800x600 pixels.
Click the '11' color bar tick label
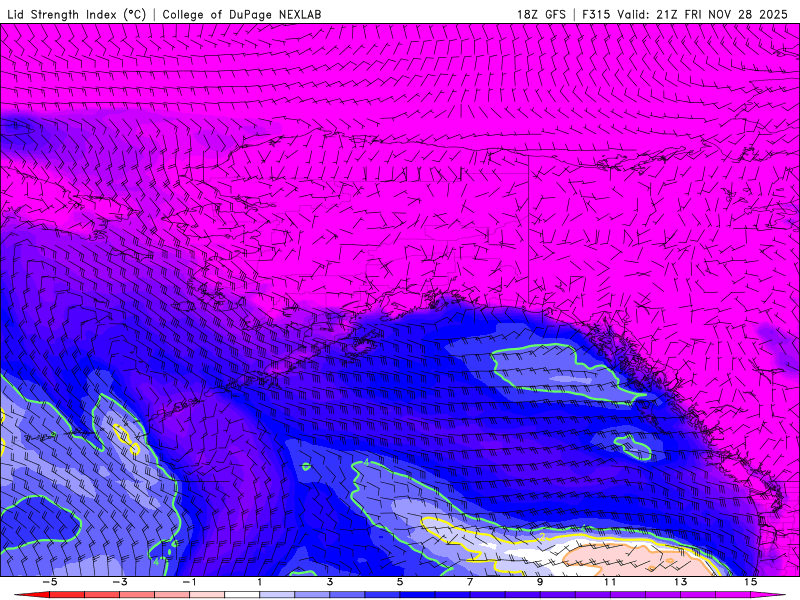pyautogui.click(x=610, y=582)
